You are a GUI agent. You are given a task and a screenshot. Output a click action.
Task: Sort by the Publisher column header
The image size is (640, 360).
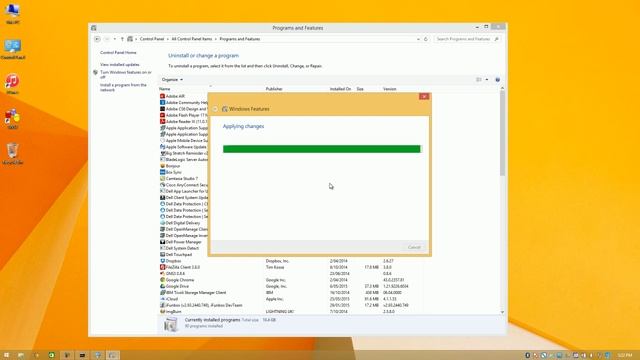tap(274, 89)
